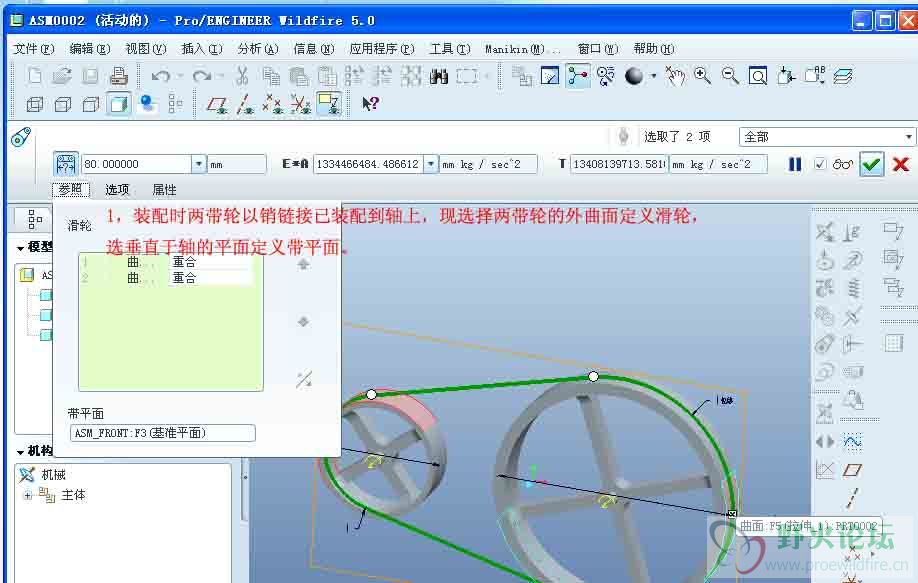
Task: Open belt length value dropdown
Action: pyautogui.click(x=199, y=164)
